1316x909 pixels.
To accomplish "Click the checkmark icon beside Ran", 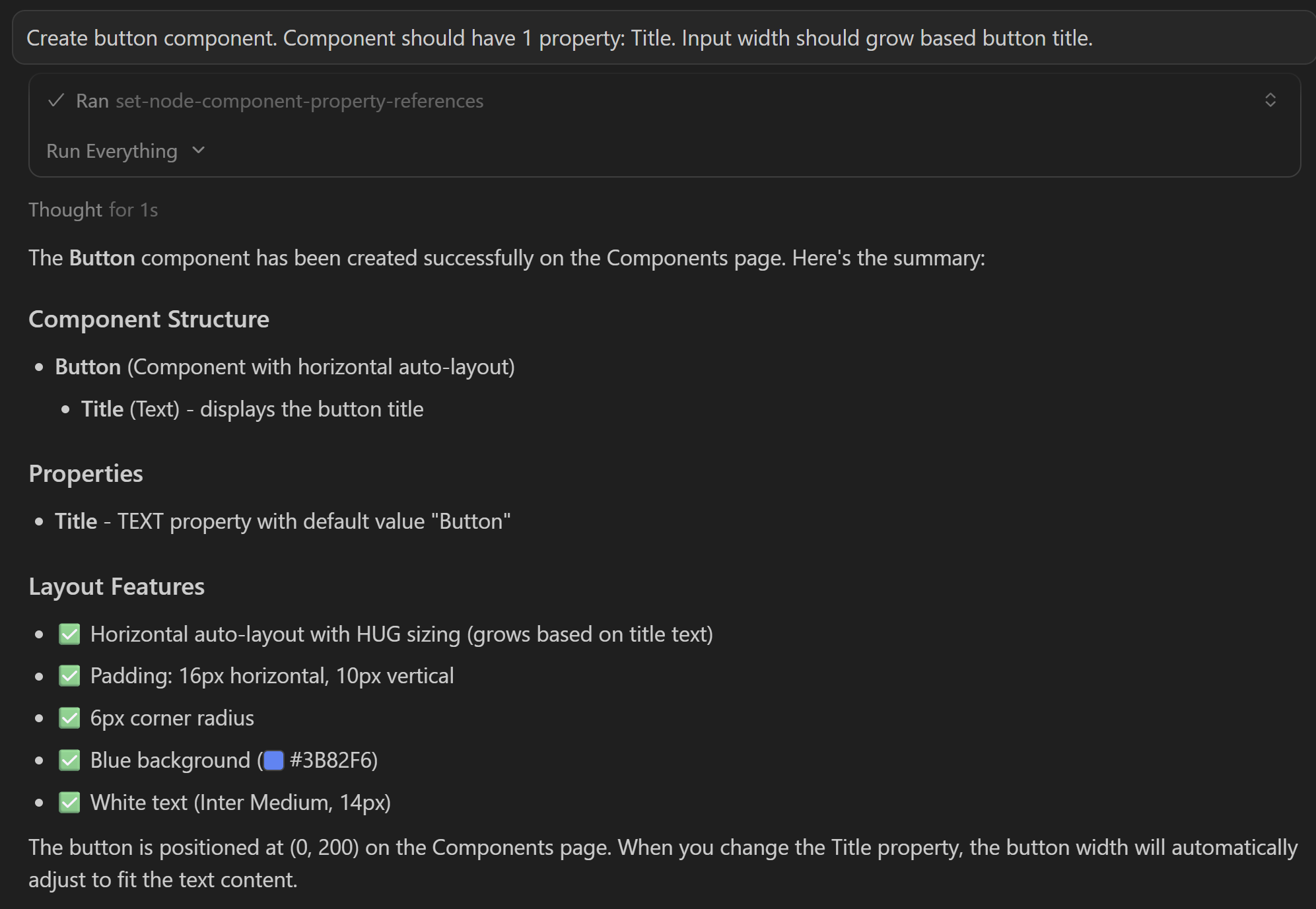I will coord(55,100).
